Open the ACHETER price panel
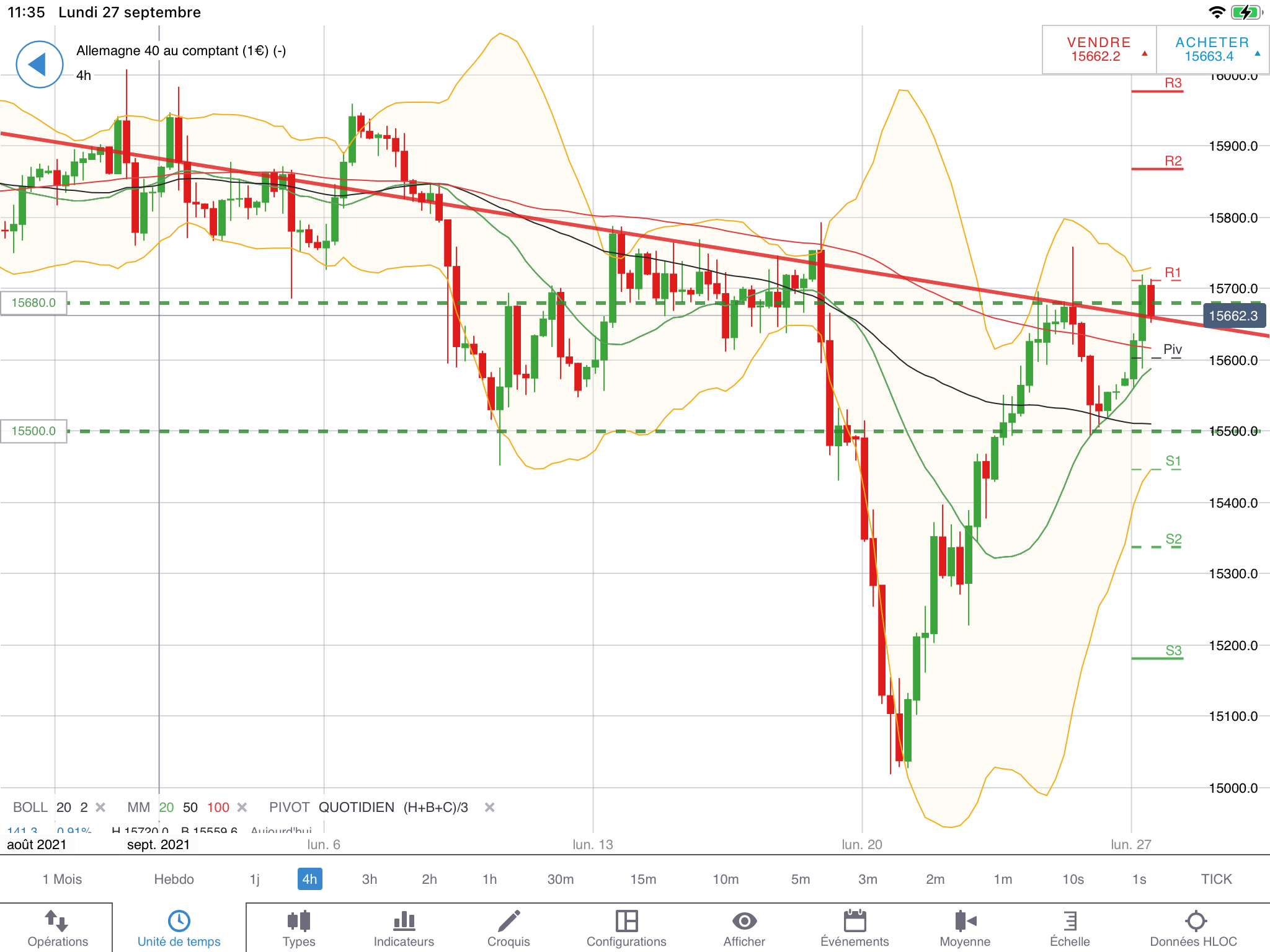1270x952 pixels. [1212, 50]
